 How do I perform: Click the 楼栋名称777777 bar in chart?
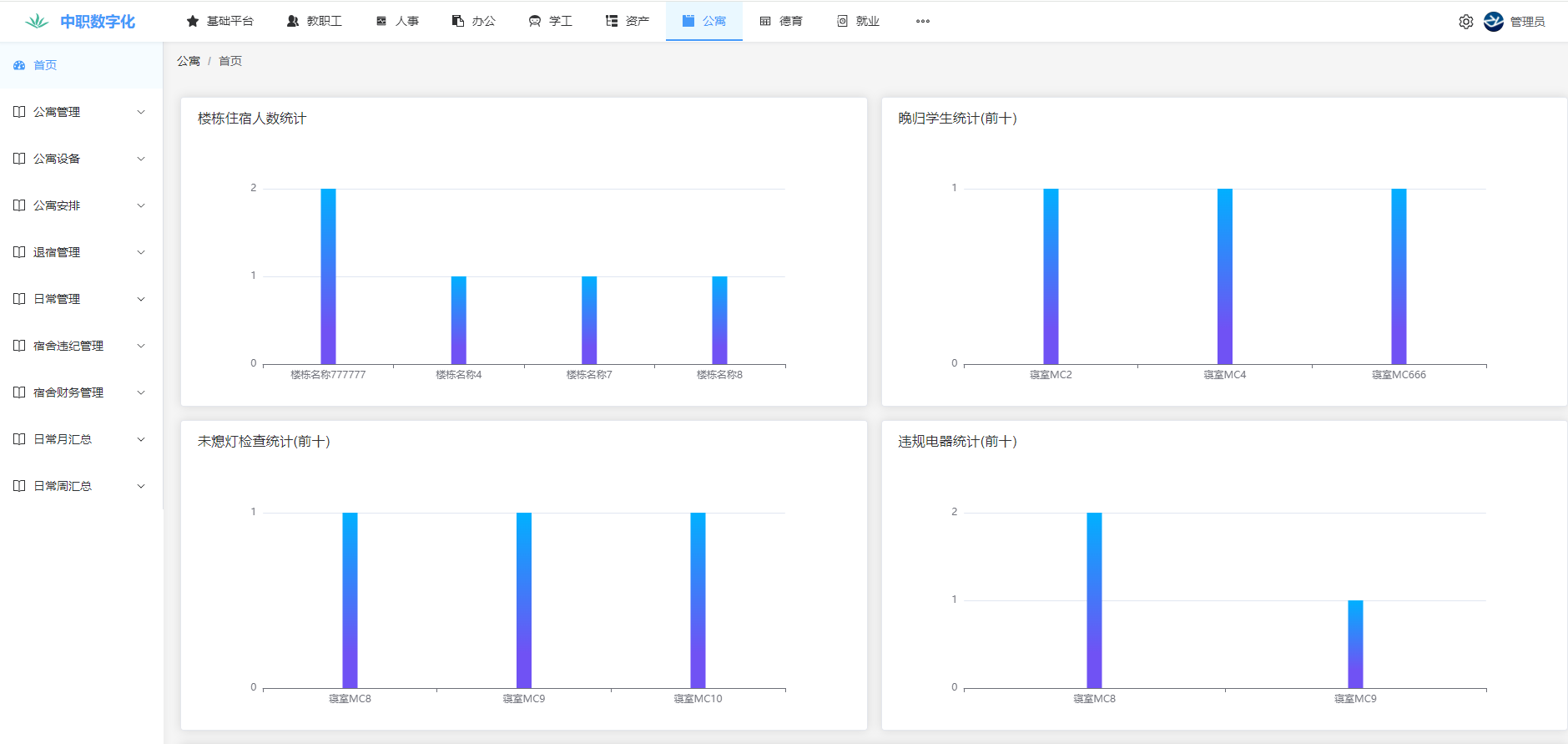click(328, 276)
